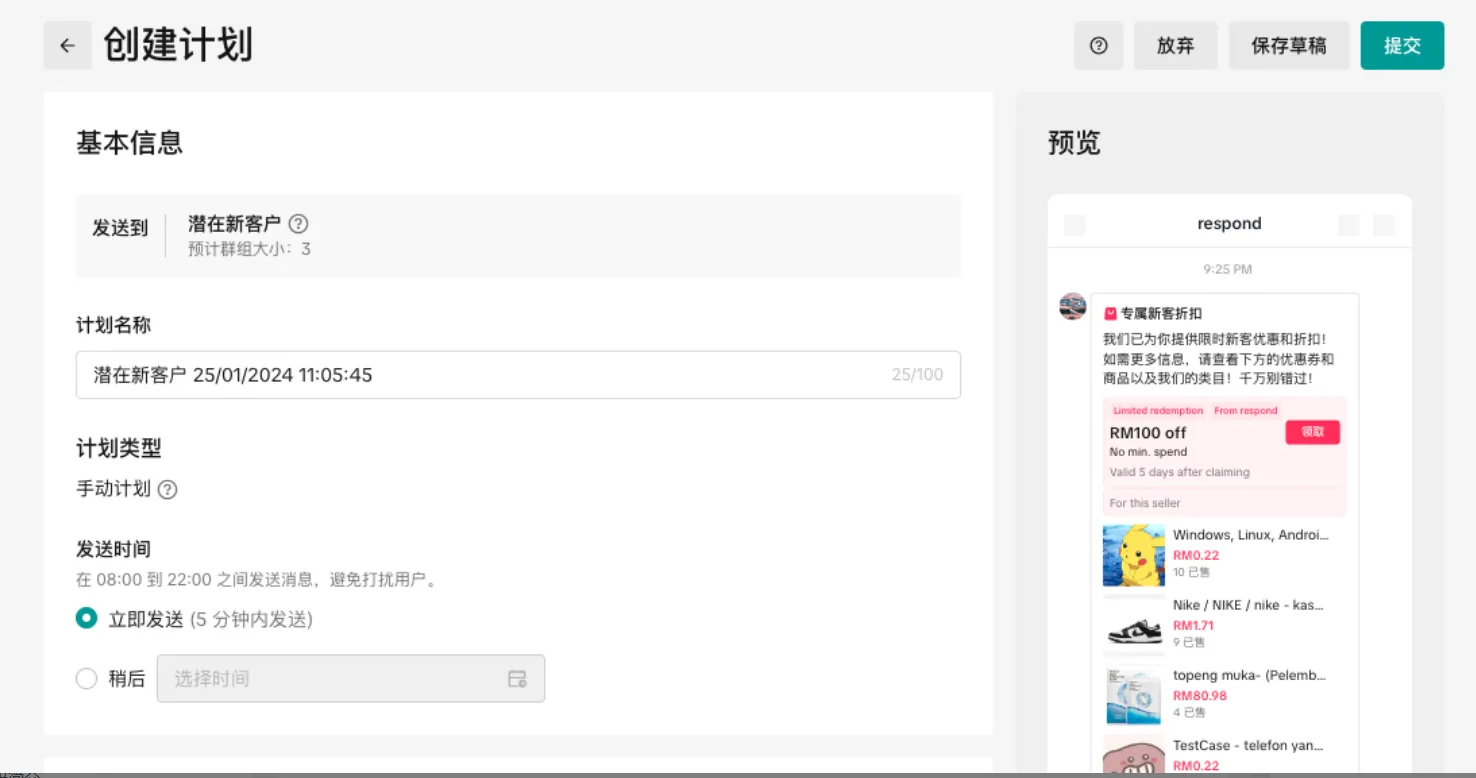
Task: Click the 'RM100 off' voucher title
Action: (1148, 433)
